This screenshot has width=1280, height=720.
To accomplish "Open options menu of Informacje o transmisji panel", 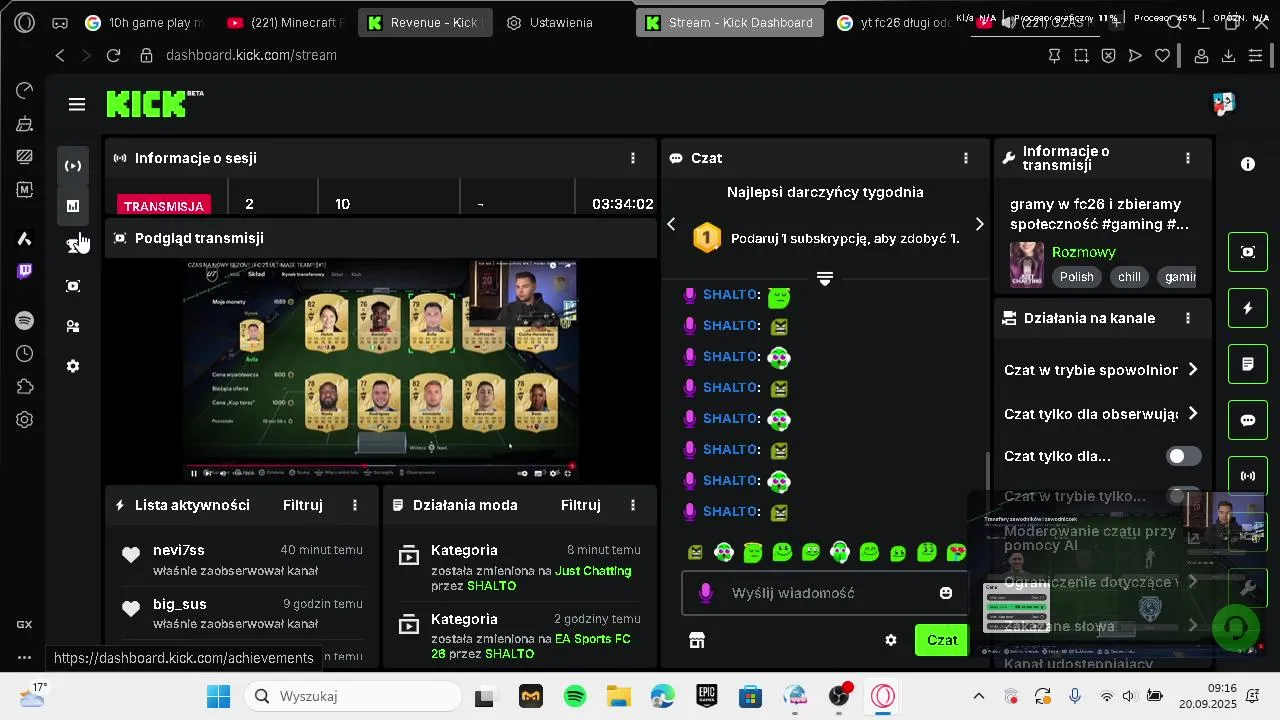I will tap(1188, 158).
